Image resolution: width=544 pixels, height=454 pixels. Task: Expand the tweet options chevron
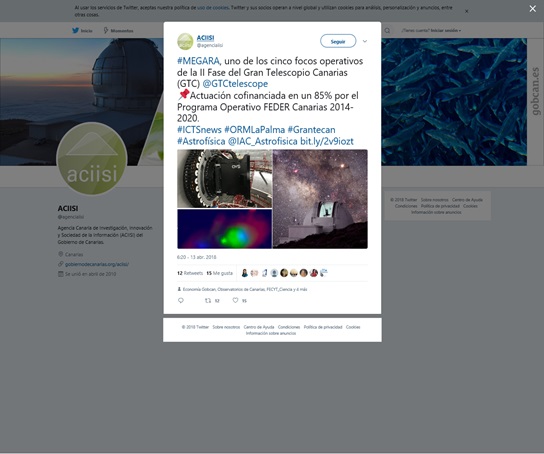tap(365, 41)
